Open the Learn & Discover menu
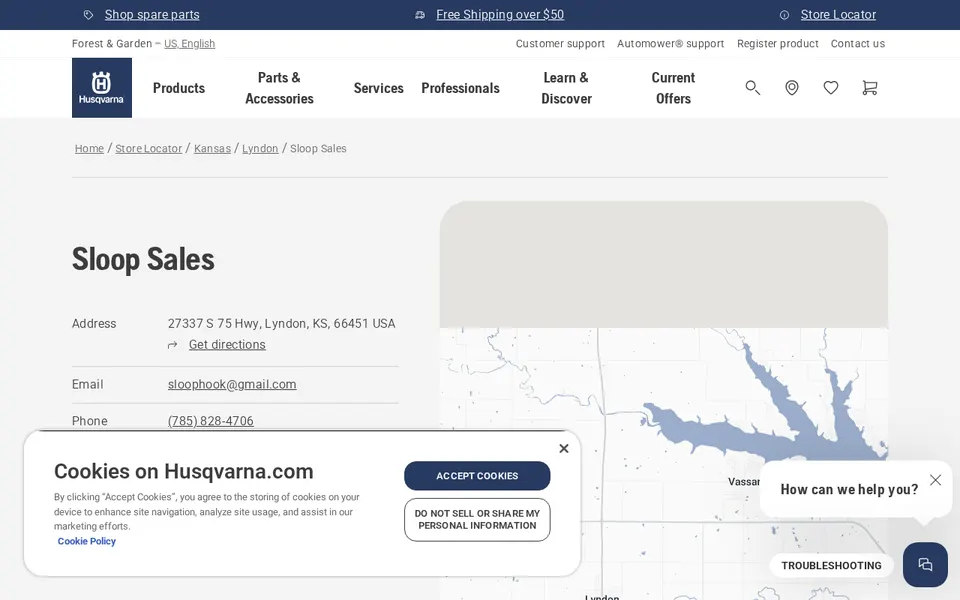 coord(566,88)
